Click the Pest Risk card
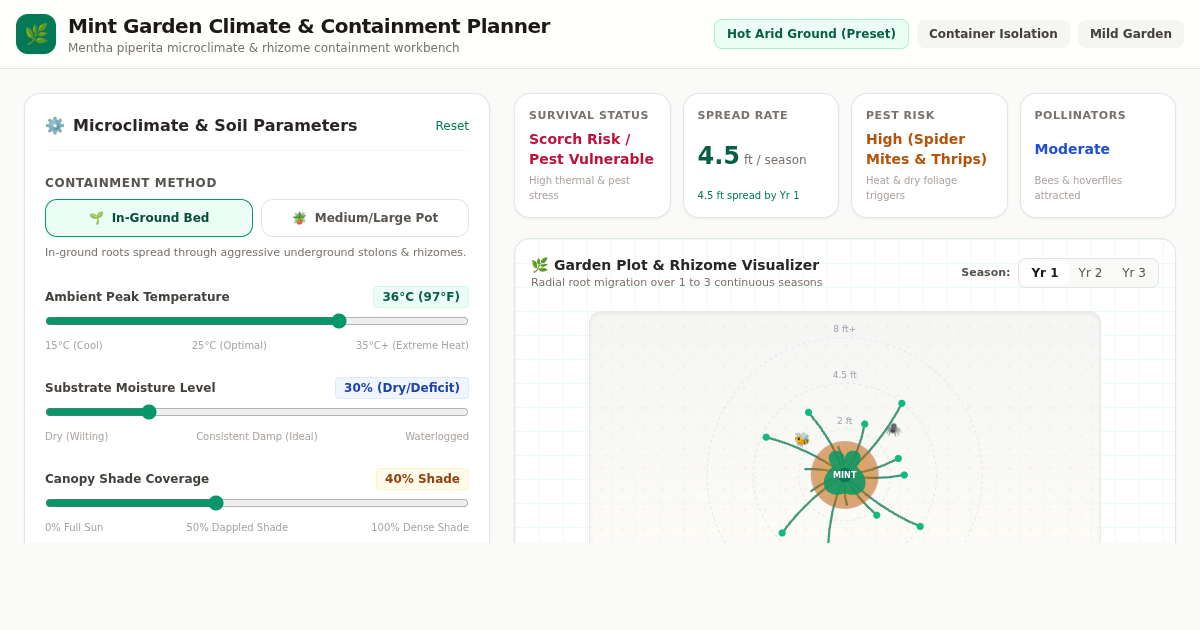 929,155
